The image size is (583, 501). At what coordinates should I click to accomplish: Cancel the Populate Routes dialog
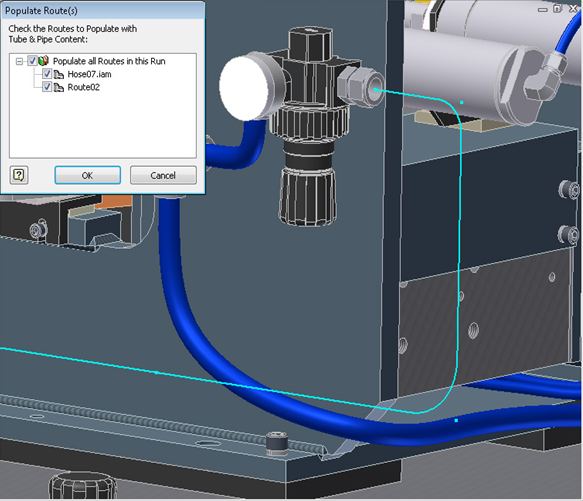coord(163,175)
